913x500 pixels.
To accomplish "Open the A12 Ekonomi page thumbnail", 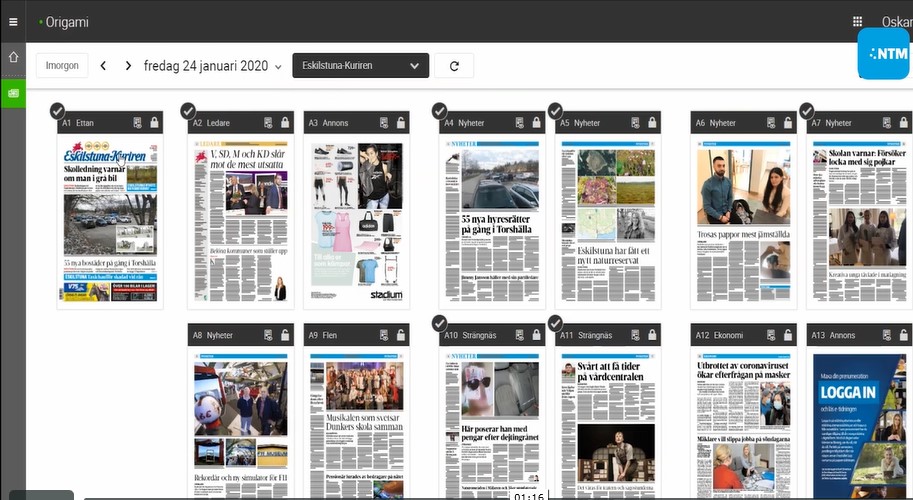I will (744, 423).
